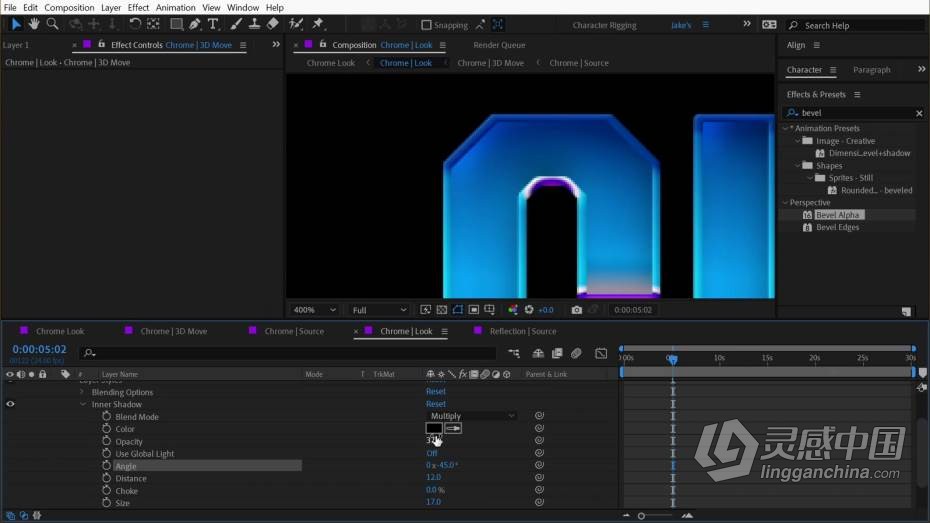This screenshot has height=523, width=930.
Task: Select the Brush tool
Action: tap(236, 24)
